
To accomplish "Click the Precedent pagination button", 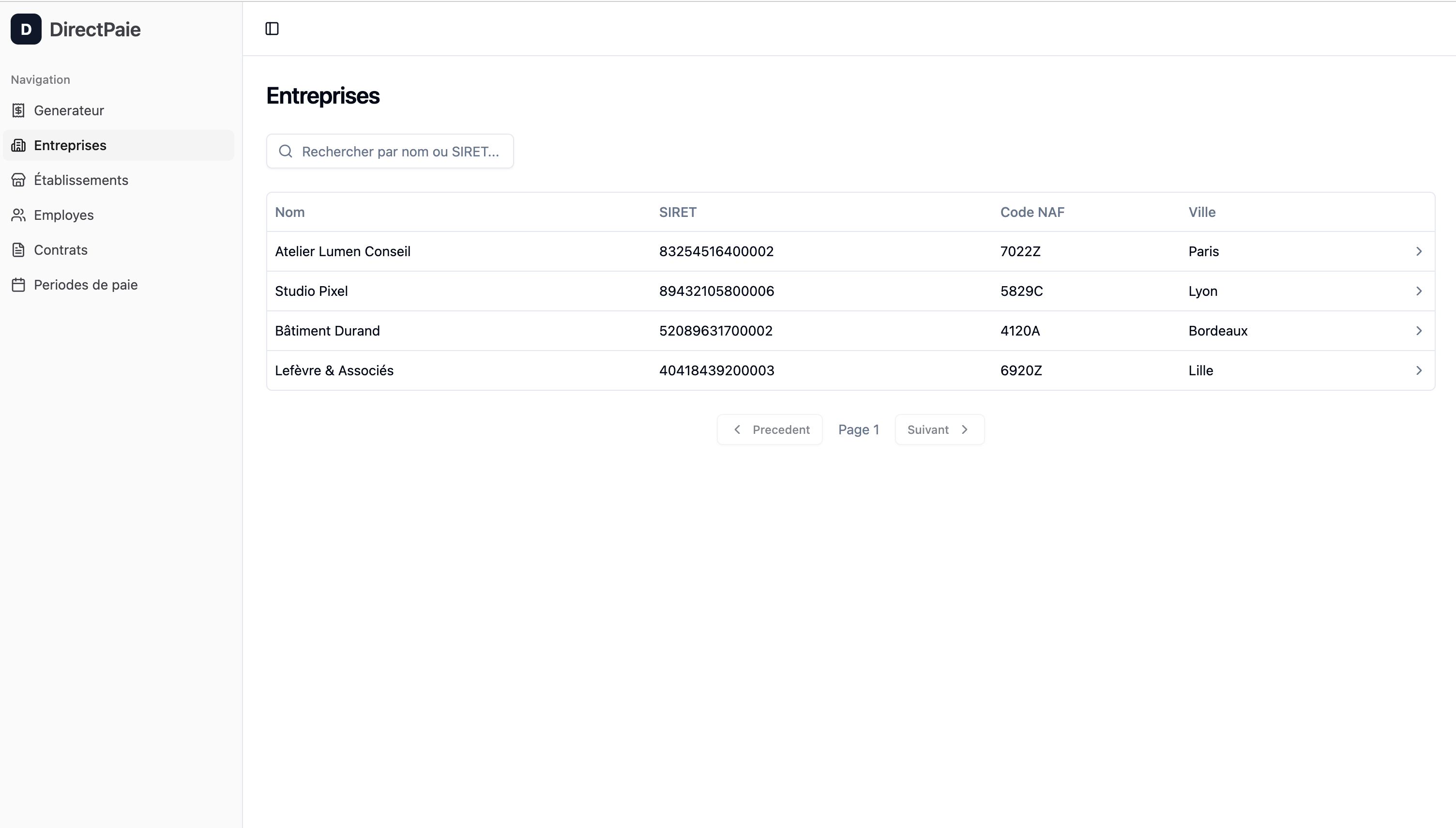I will tap(770, 430).
